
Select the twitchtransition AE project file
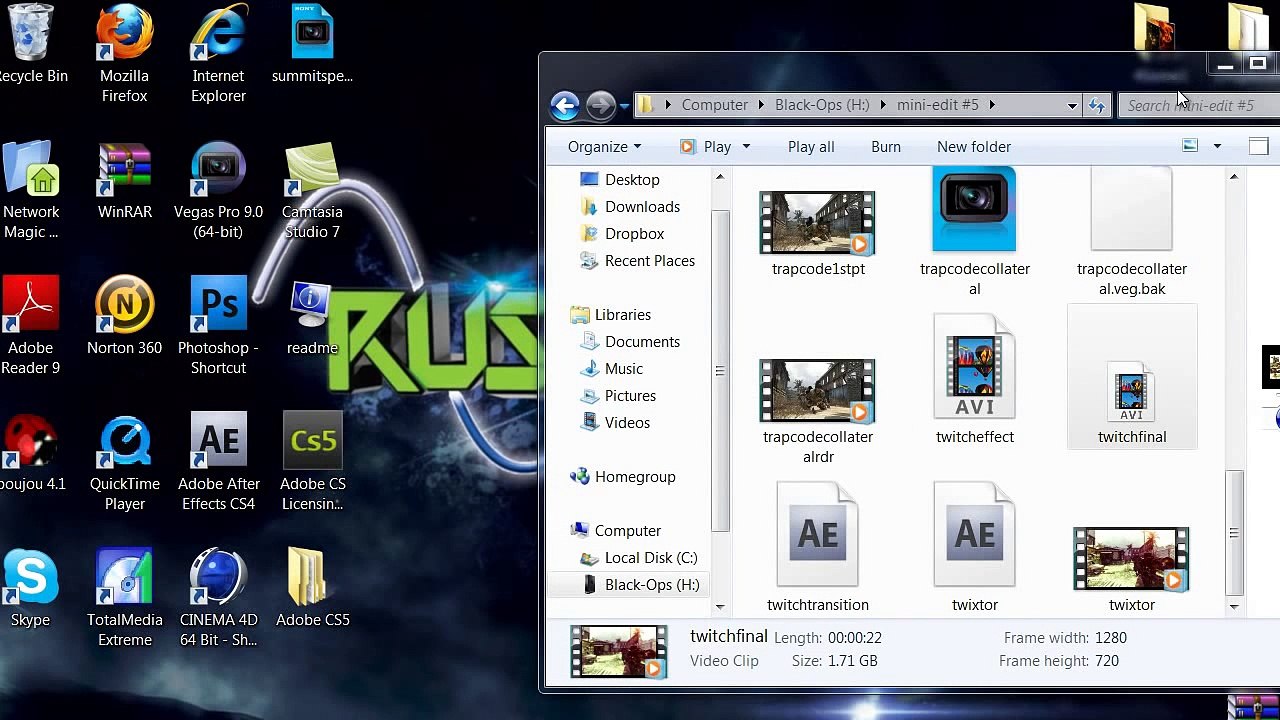[818, 548]
